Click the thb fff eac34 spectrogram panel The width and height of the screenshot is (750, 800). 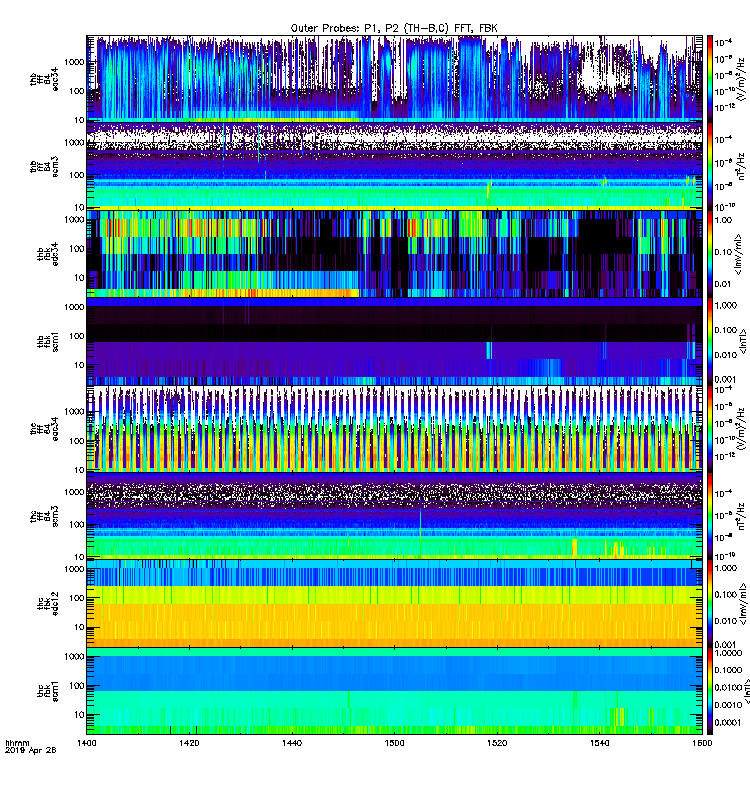(394, 79)
